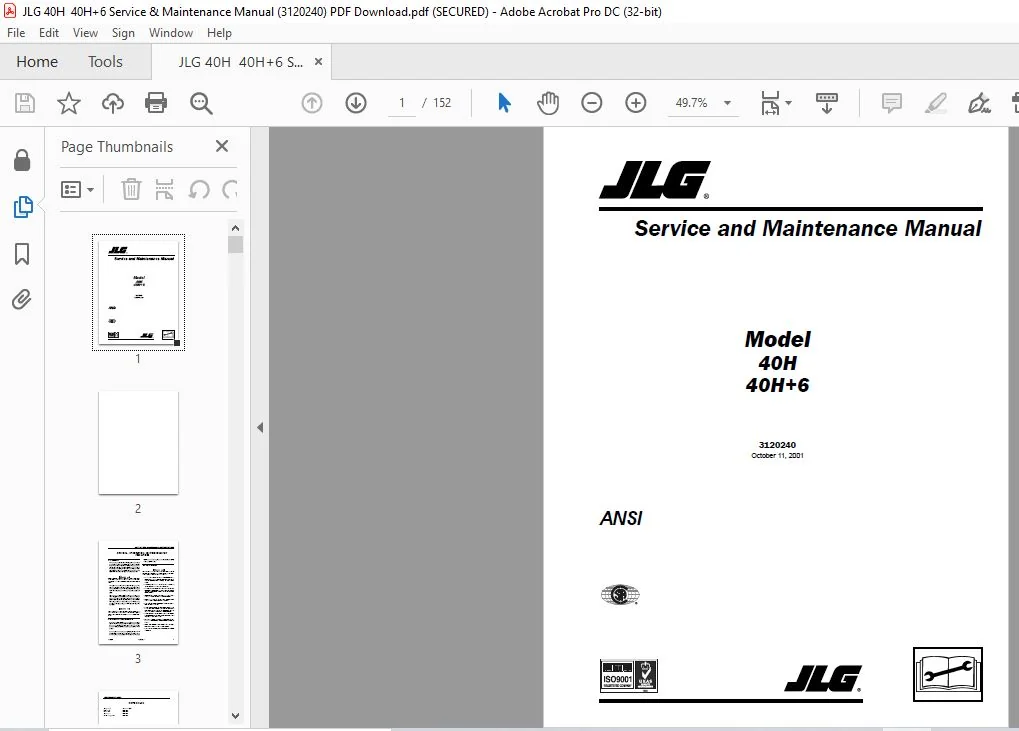The height and width of the screenshot is (731, 1019).
Task: Click the 'October 11, 2001' date text
Action: pos(777,455)
